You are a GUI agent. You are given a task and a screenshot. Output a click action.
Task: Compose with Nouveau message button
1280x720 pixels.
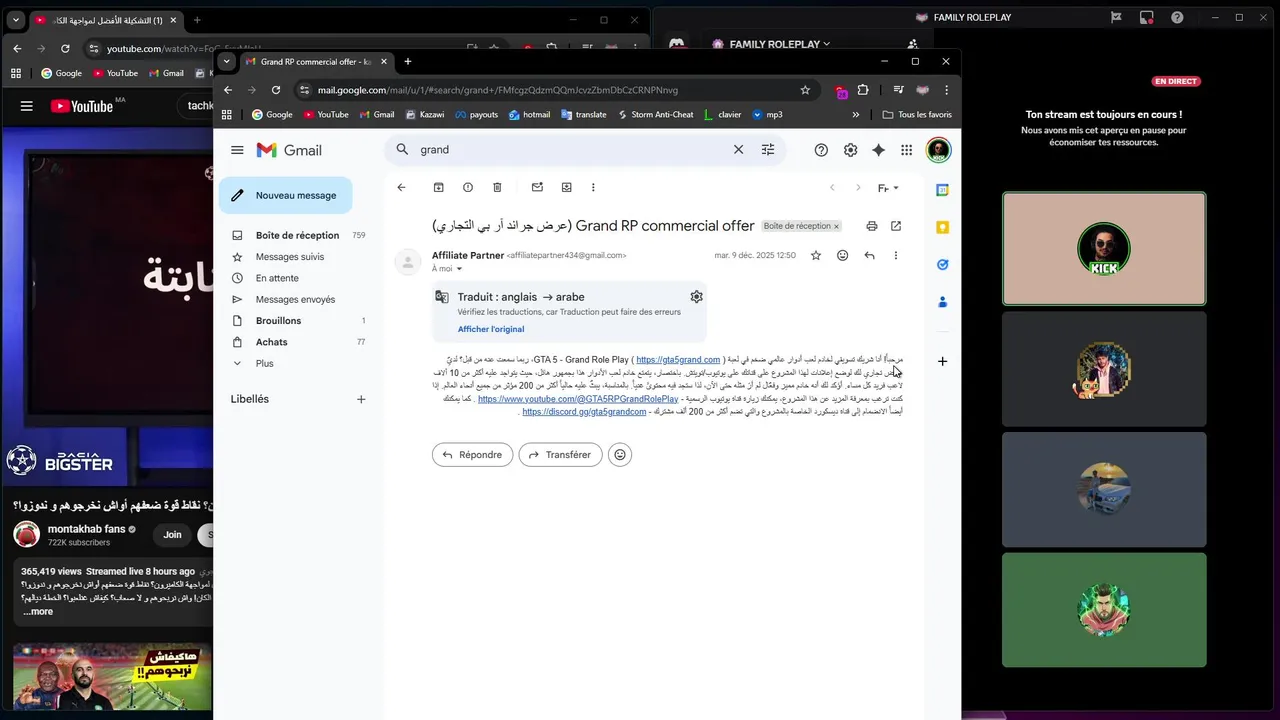(x=285, y=196)
